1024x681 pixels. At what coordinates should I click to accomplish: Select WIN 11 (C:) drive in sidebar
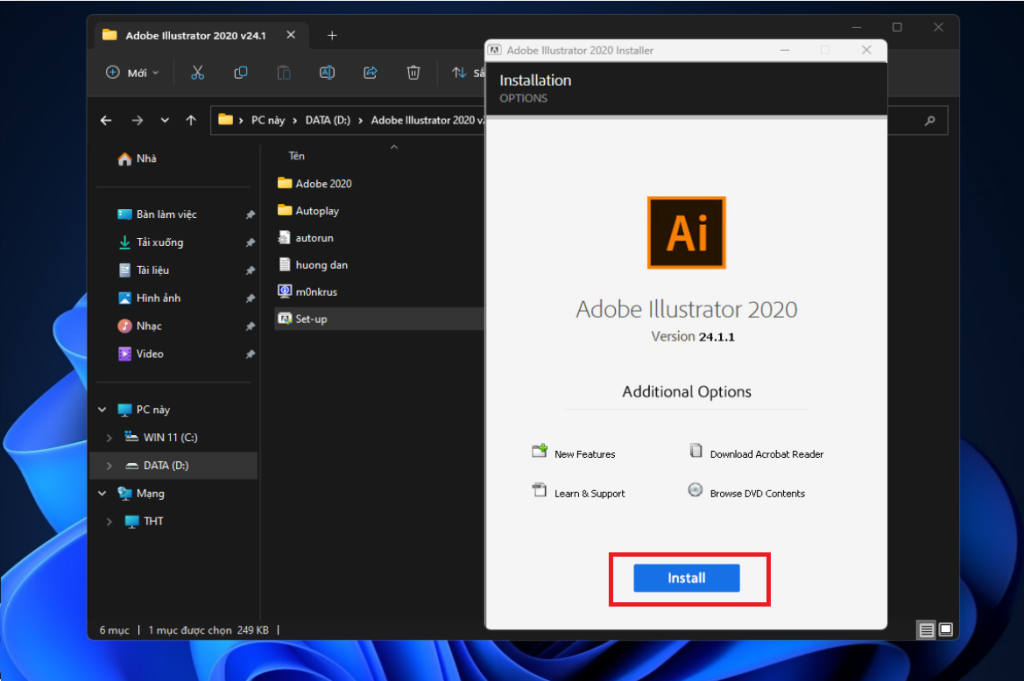[161, 437]
